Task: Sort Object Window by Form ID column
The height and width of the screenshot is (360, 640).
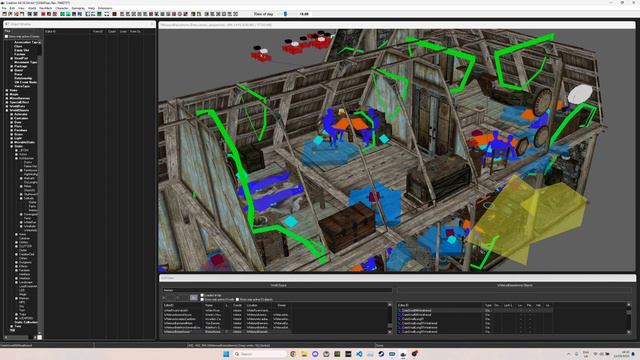Action: tap(98, 31)
